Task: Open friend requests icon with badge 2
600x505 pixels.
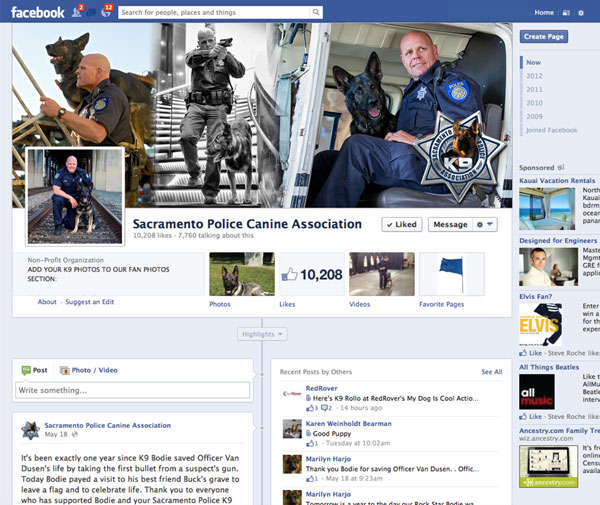Action: pos(77,11)
